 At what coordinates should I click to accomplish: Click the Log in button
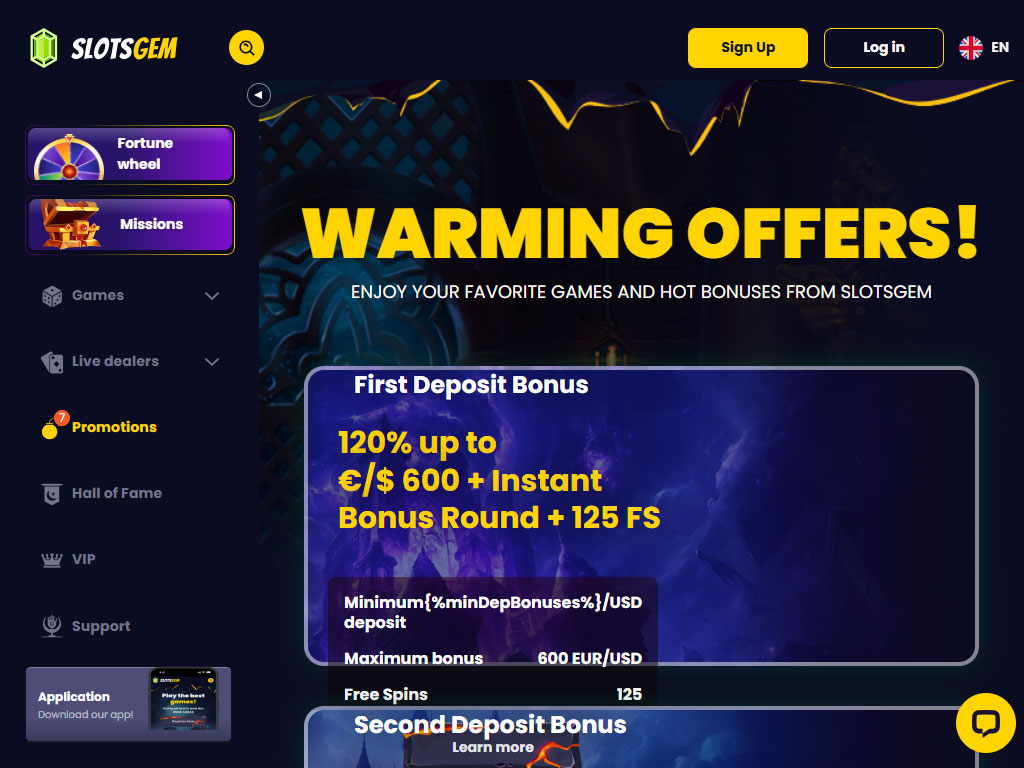884,48
